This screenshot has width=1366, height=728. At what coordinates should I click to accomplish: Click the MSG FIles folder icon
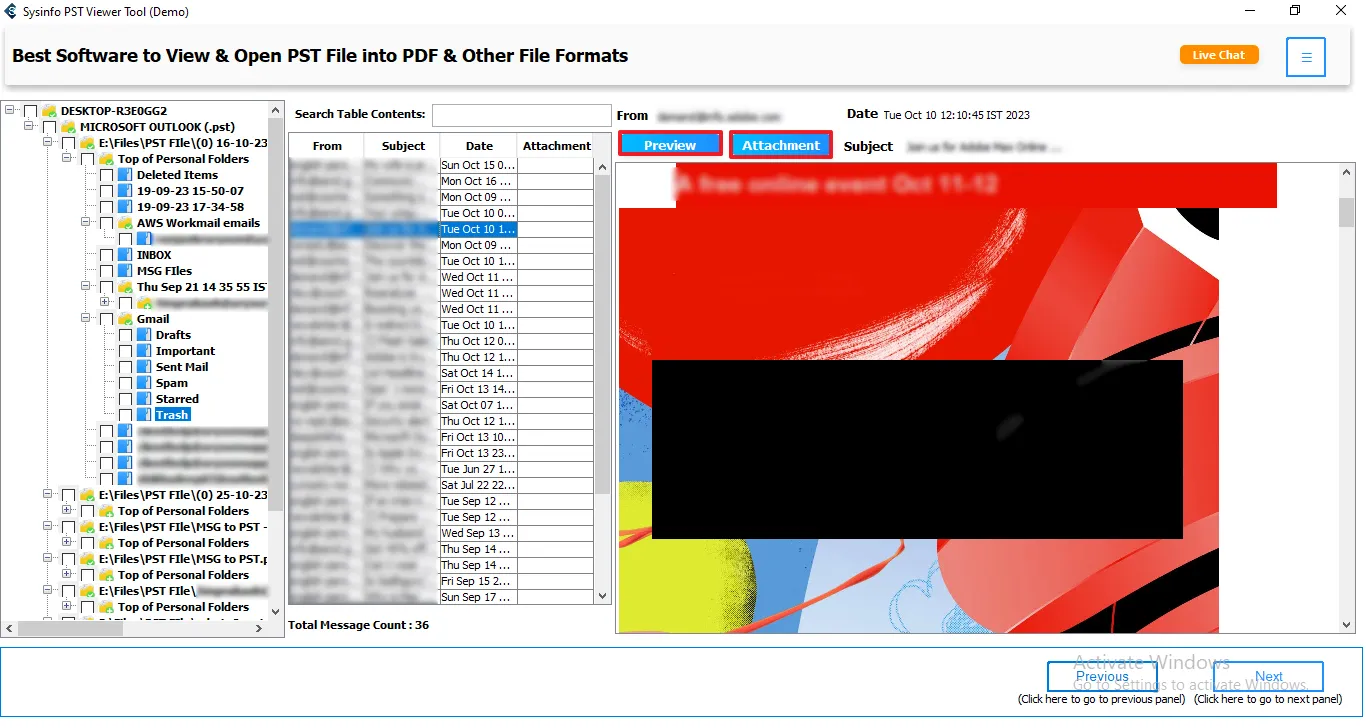pos(125,271)
